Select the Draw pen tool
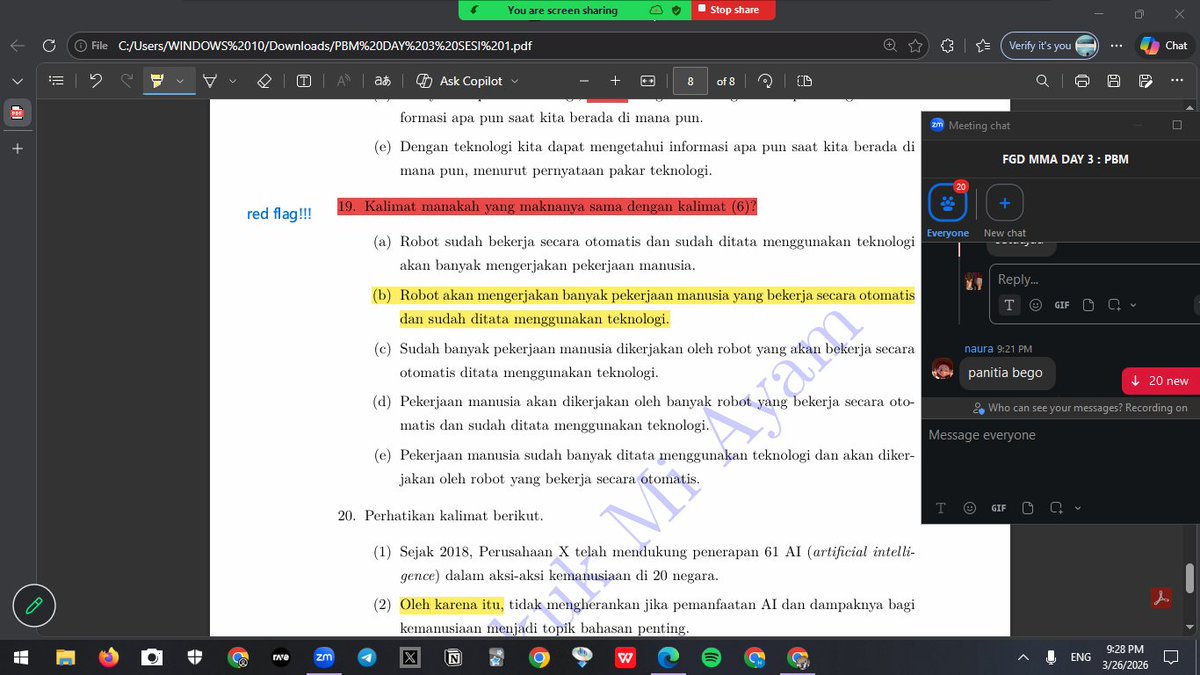The width and height of the screenshot is (1200, 675). 210,81
